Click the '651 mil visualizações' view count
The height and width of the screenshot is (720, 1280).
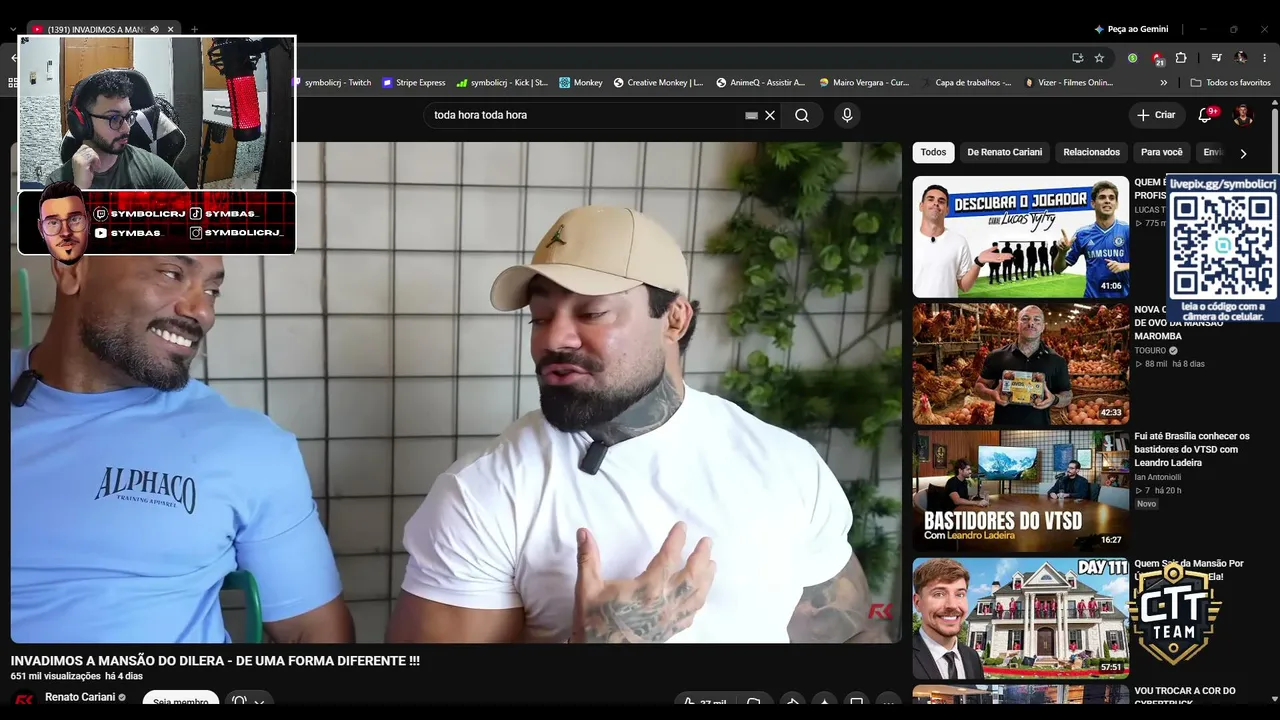[x=56, y=677]
